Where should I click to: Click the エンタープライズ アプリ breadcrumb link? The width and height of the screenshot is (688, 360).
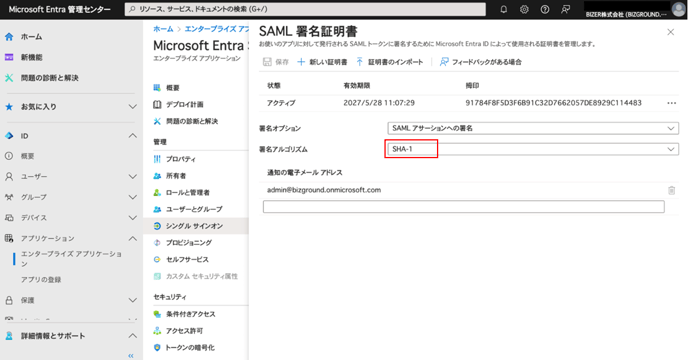pyautogui.click(x=216, y=29)
